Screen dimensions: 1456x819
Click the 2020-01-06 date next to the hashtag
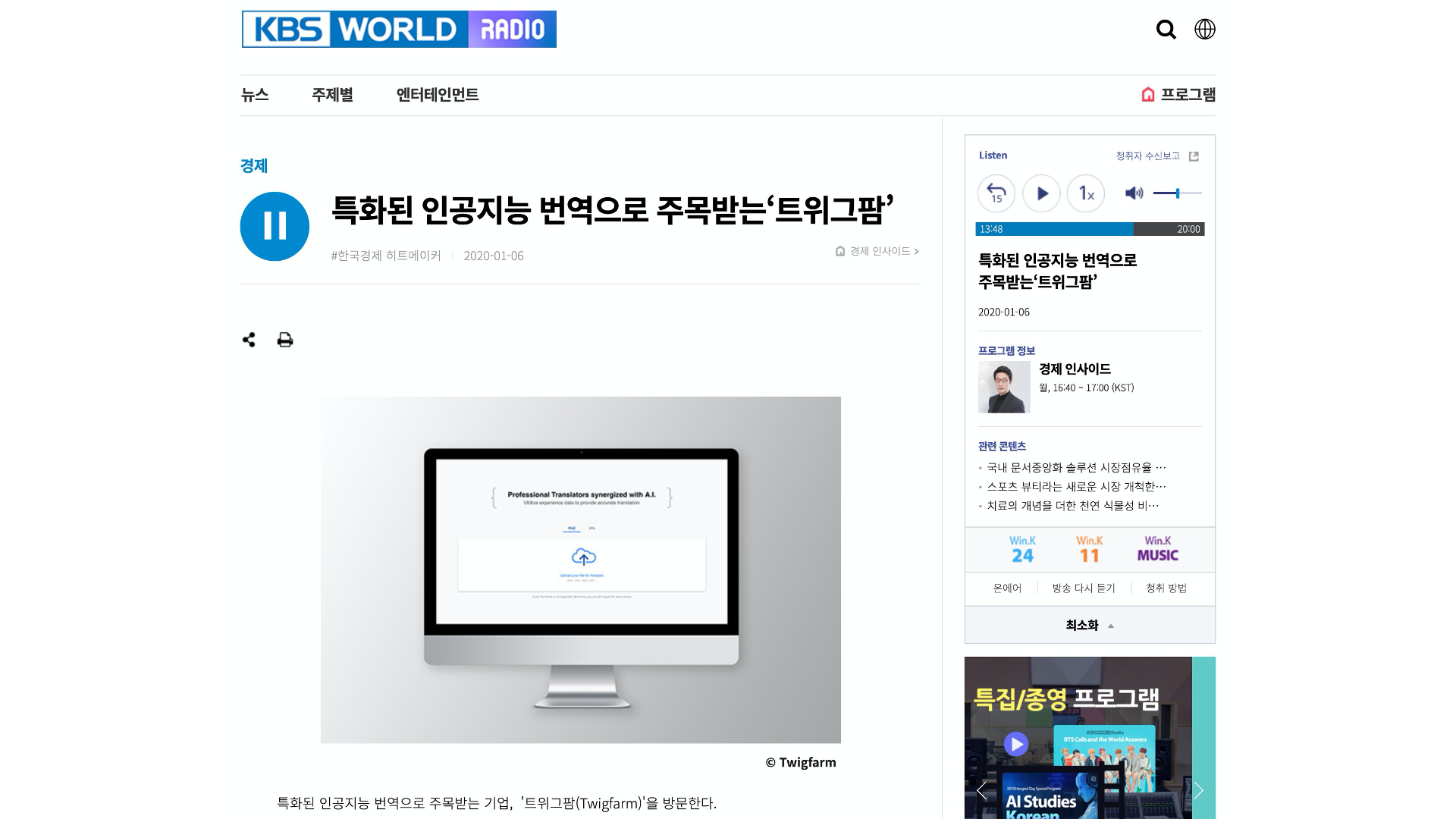click(x=494, y=256)
